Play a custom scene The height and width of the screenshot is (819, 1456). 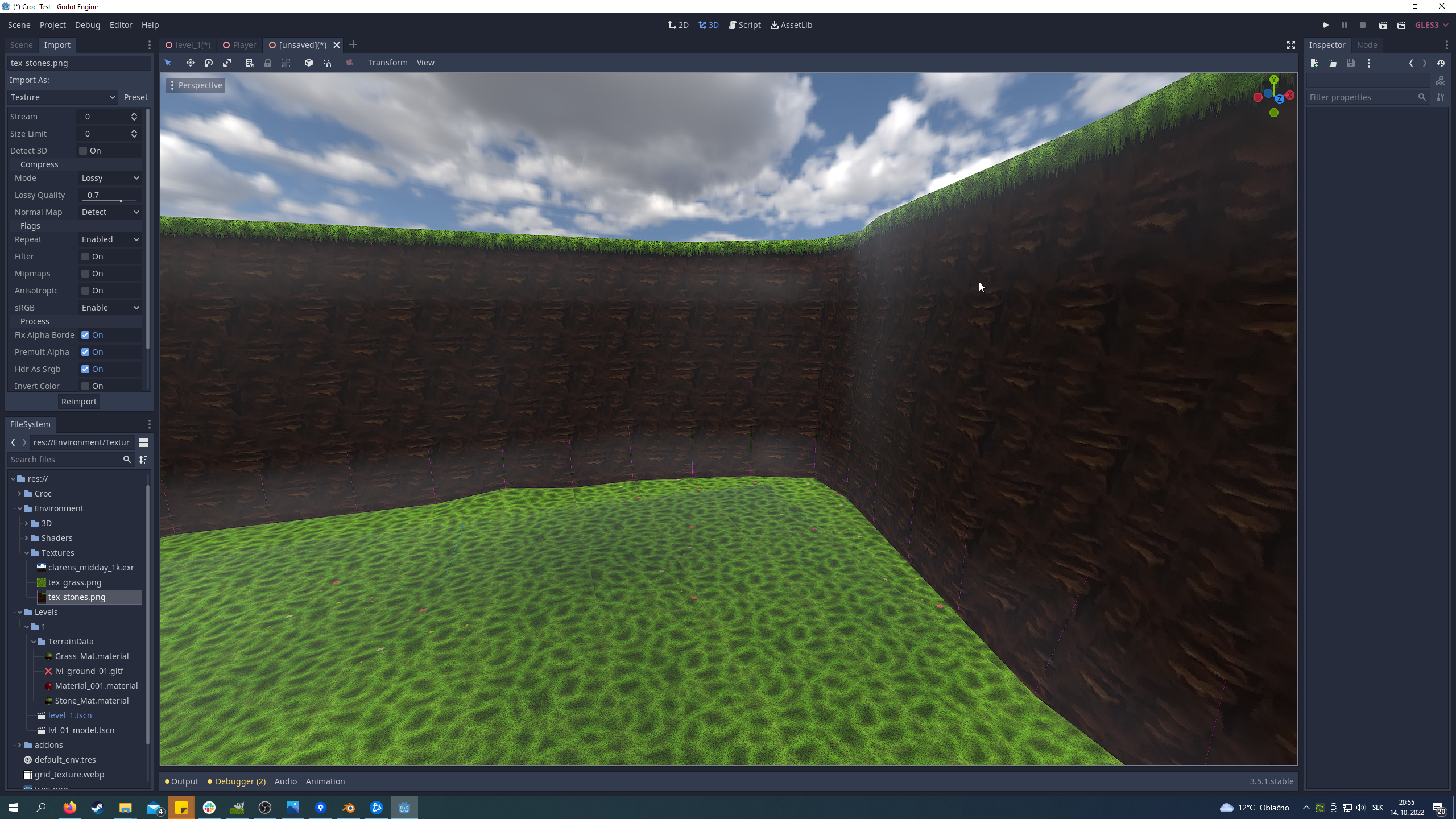(1401, 25)
